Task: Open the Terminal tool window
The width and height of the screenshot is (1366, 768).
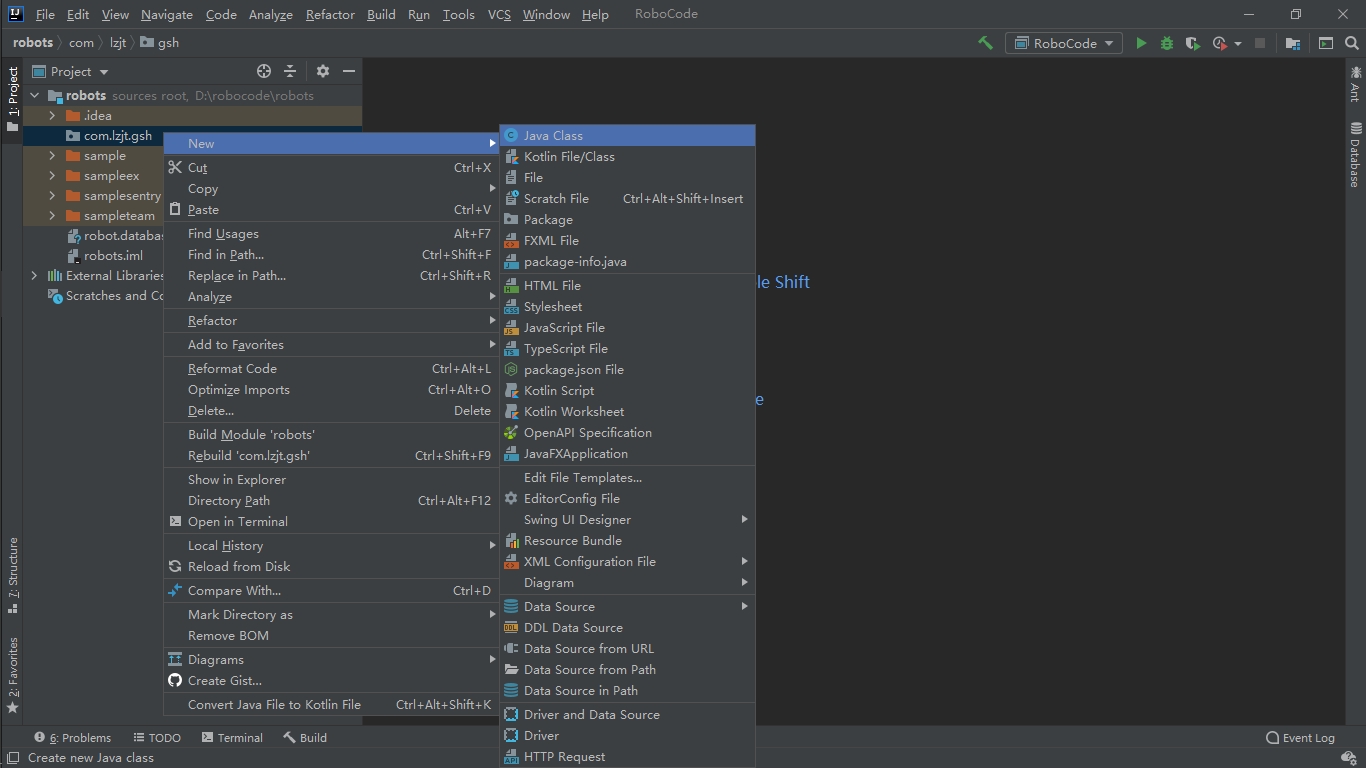Action: point(232,738)
